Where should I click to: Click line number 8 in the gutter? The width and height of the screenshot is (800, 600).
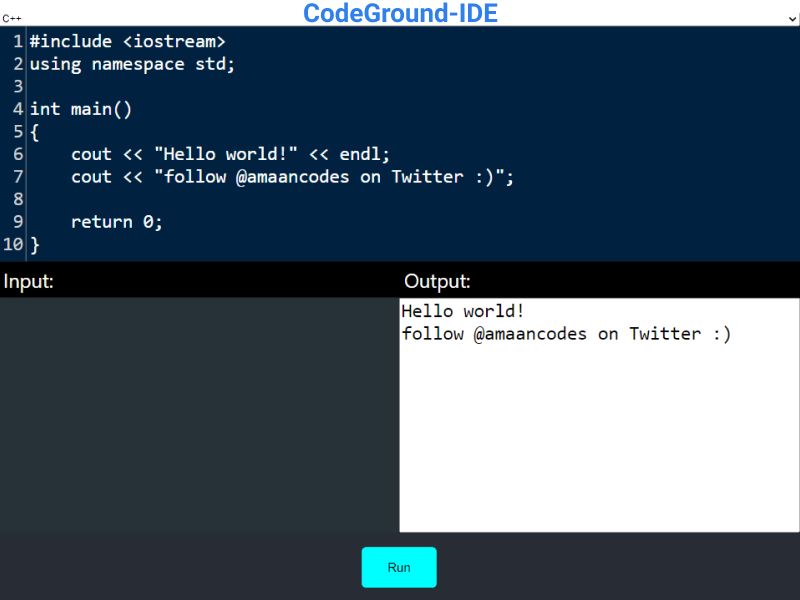tap(18, 199)
